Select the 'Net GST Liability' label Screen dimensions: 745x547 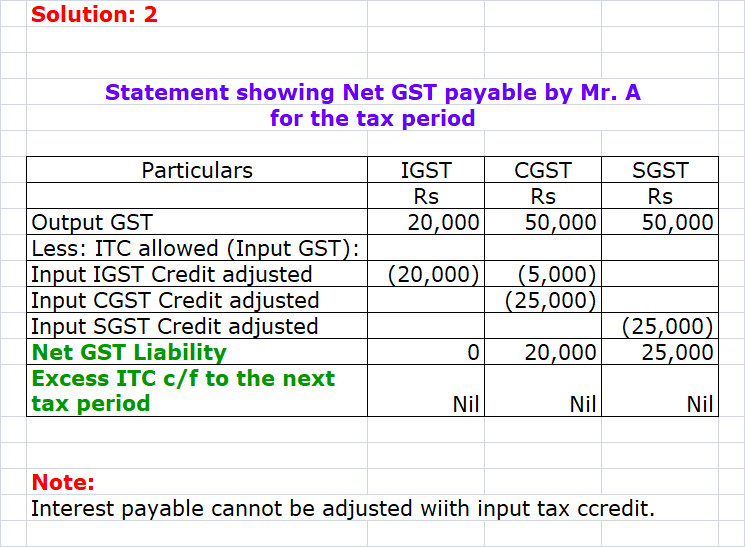(x=197, y=352)
